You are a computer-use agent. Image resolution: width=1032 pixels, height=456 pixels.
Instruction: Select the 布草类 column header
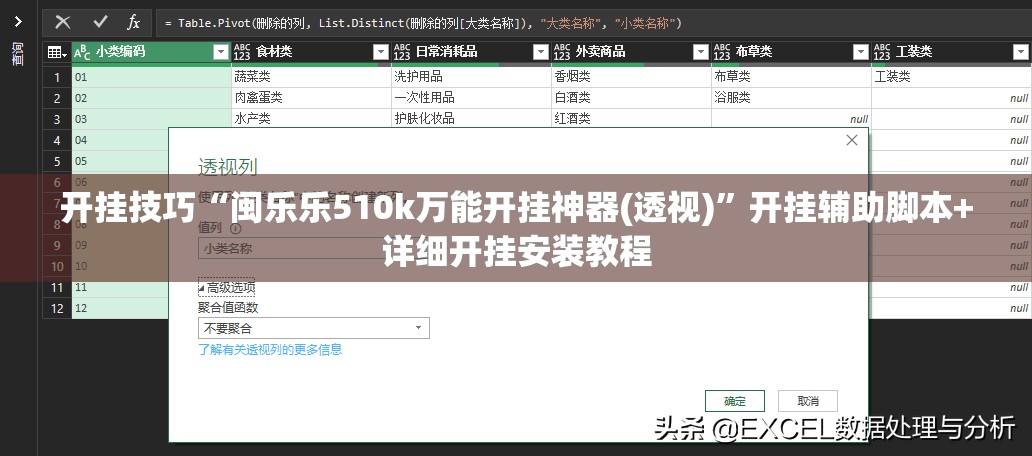791,52
